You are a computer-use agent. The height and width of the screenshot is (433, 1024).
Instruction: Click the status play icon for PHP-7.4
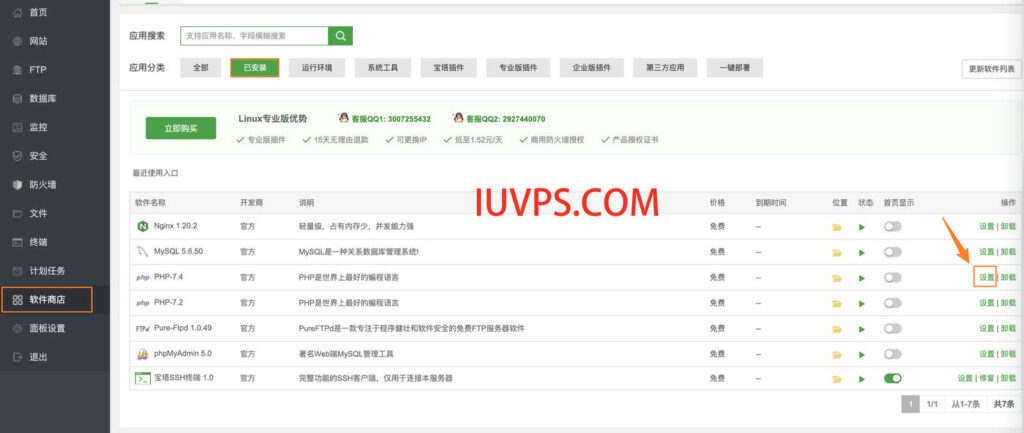click(862, 278)
